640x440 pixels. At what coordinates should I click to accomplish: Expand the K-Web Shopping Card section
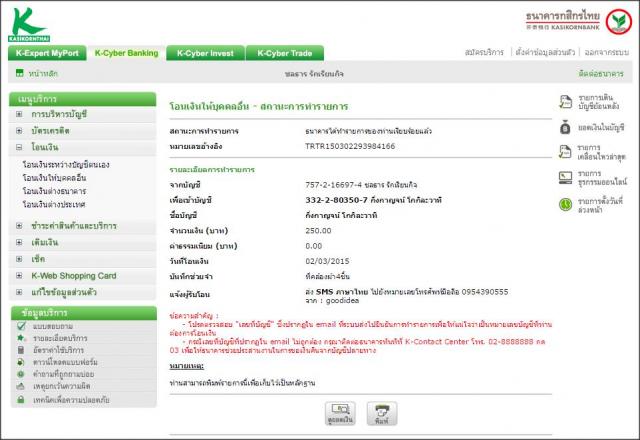(19, 275)
